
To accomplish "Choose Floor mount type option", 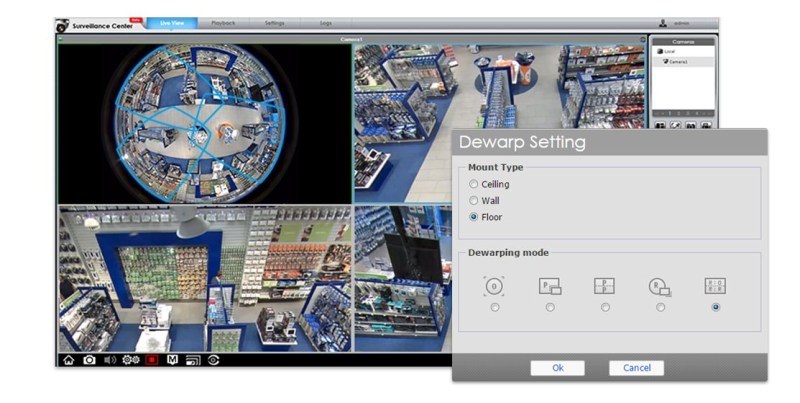I will [474, 217].
